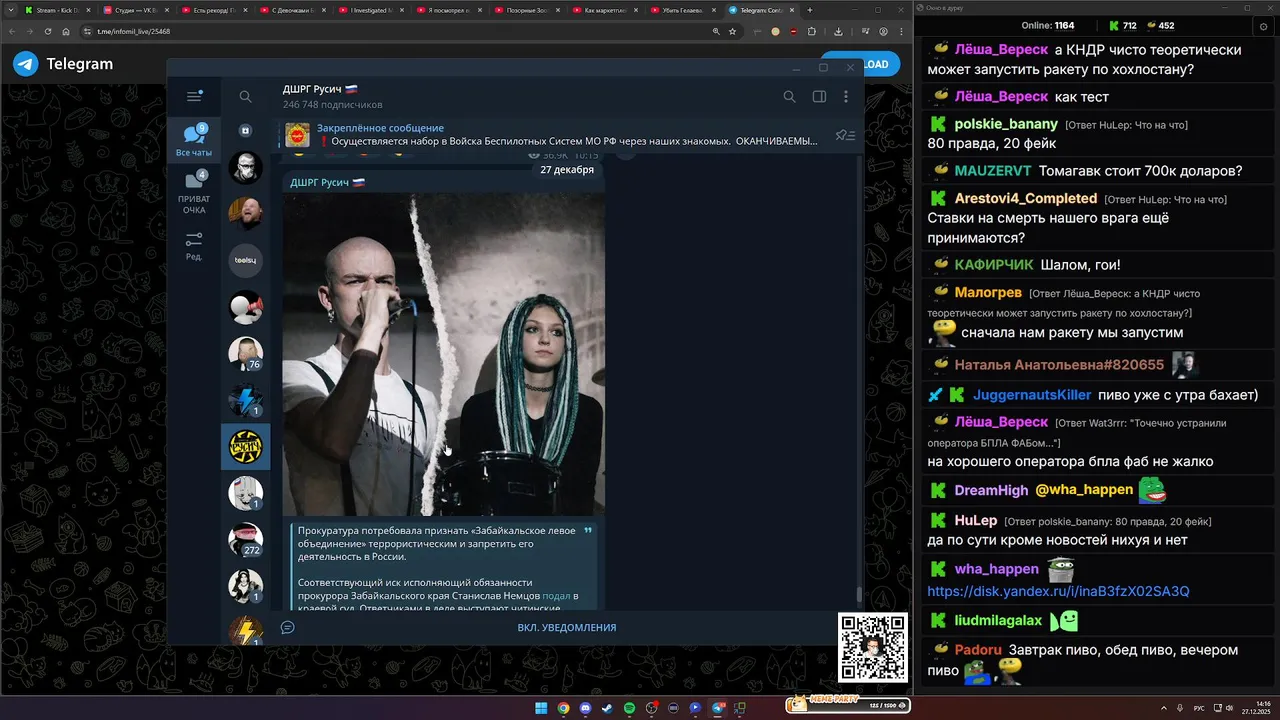The height and width of the screenshot is (720, 1280).
Task: Click username polskie_banany in the stream chat window
Action: point(1006,124)
